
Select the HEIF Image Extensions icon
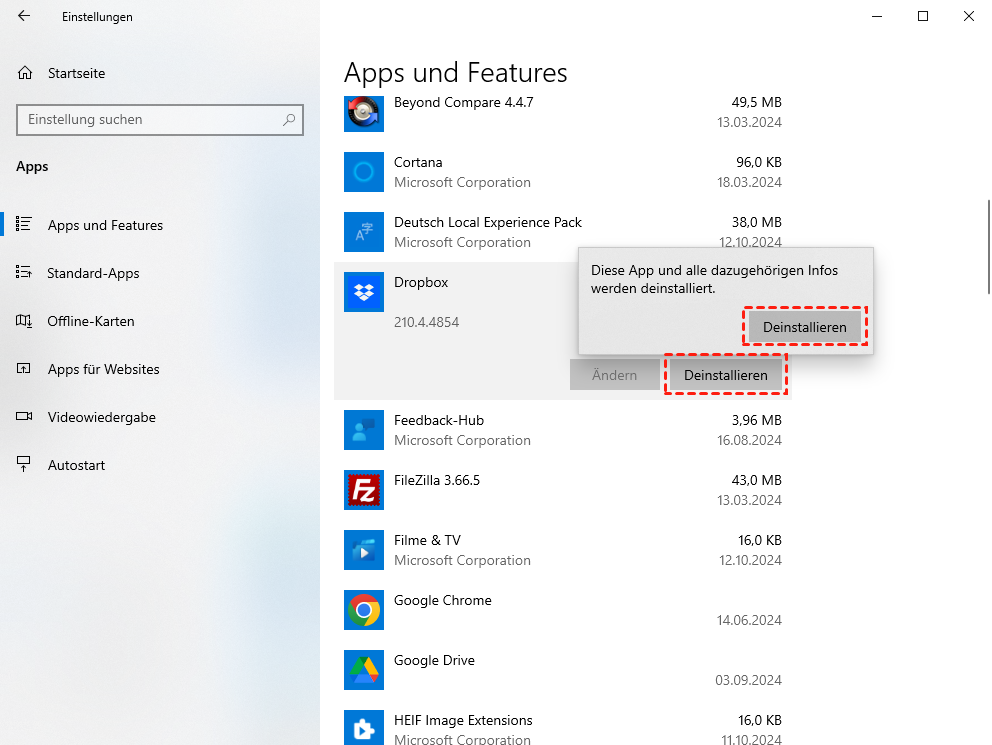point(364,727)
